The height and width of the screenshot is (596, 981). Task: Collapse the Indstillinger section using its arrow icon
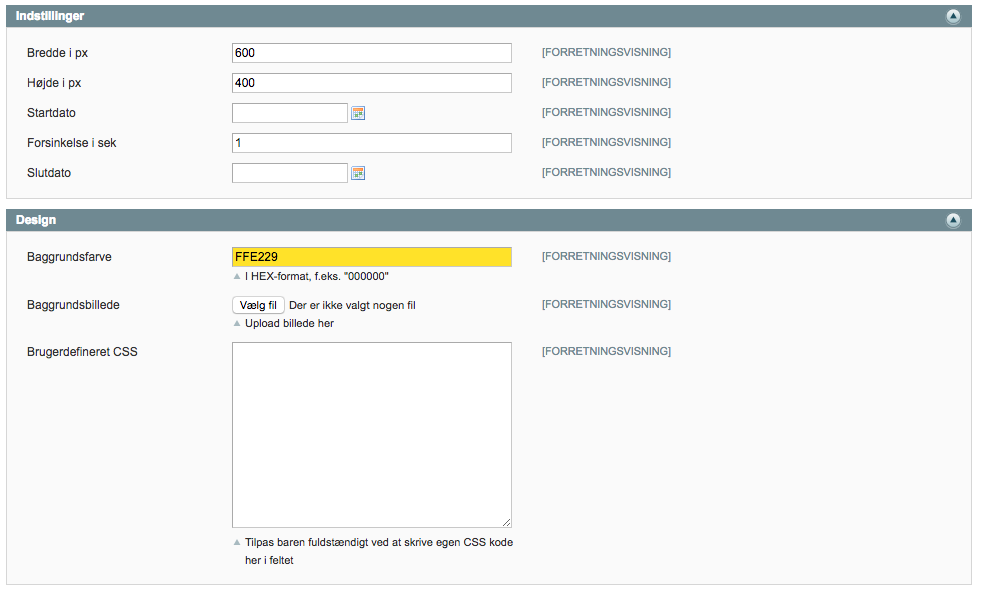coord(953,16)
